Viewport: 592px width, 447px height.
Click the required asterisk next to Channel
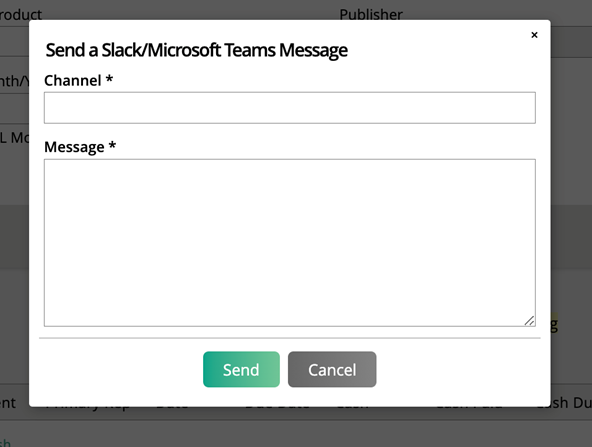[109, 79]
